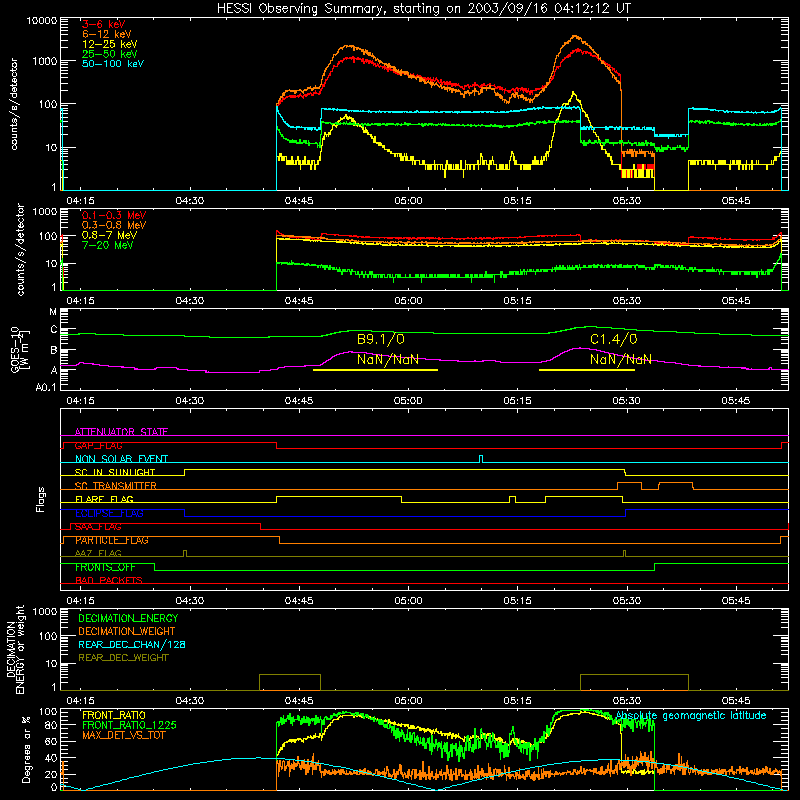800x800 pixels.
Task: Click the ECLIPSE_FLAG label
Action: click(109, 513)
